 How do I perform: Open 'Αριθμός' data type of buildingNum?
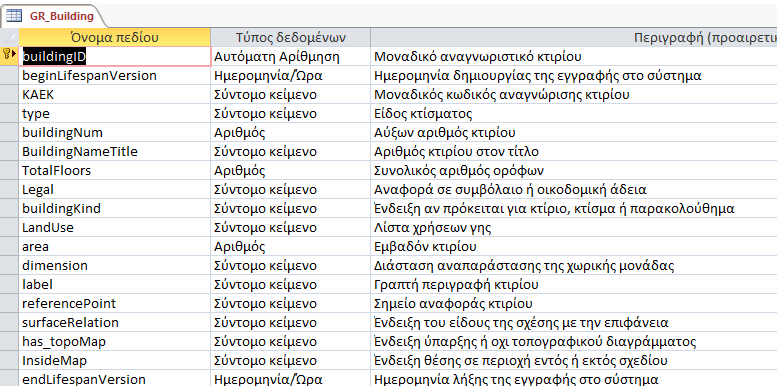pos(290,132)
